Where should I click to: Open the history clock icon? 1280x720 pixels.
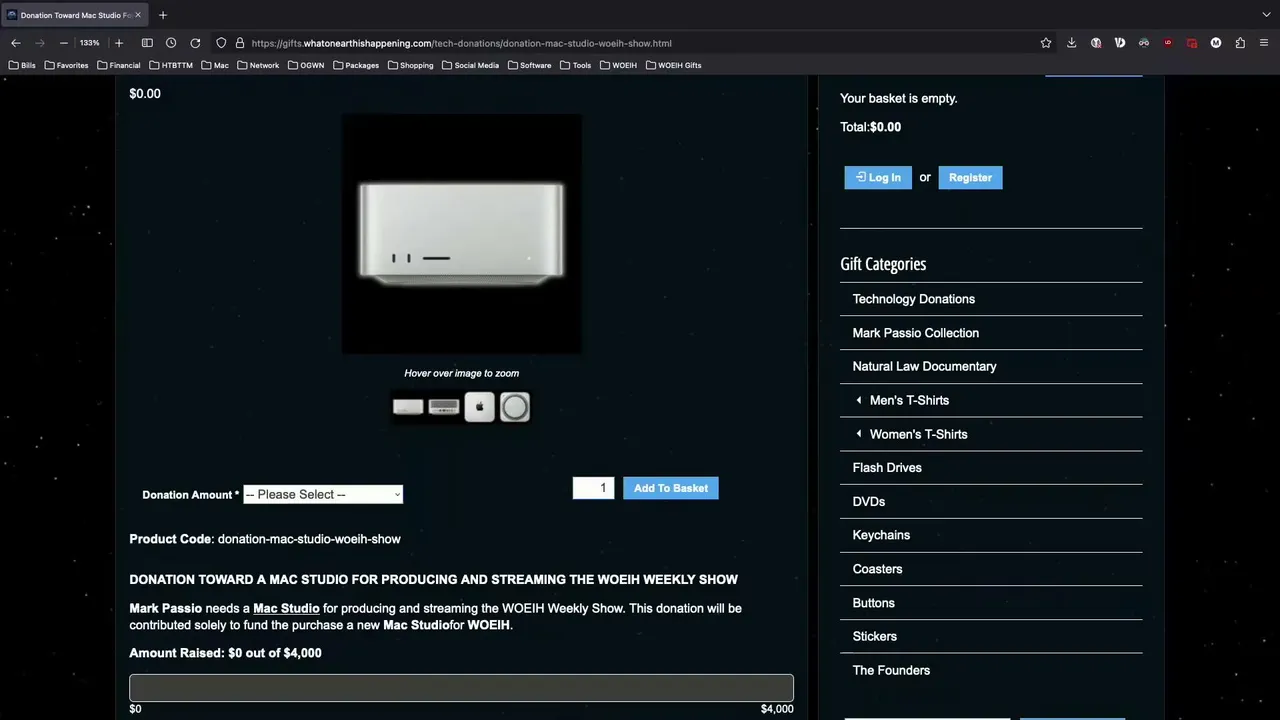point(171,43)
